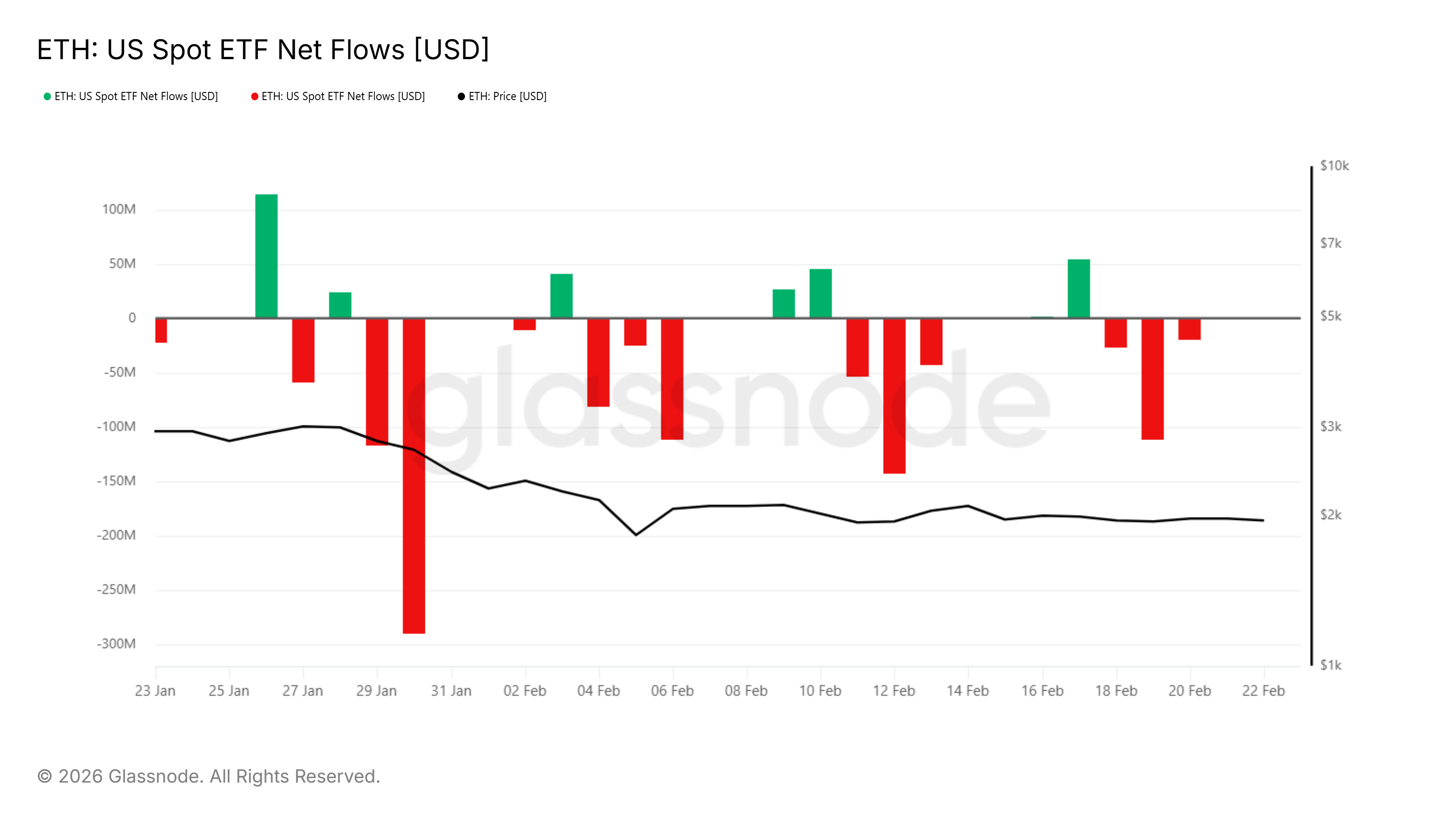The width and height of the screenshot is (1456, 819).
Task: Toggle the red-series Net Flows legend label
Action: [x=343, y=96]
